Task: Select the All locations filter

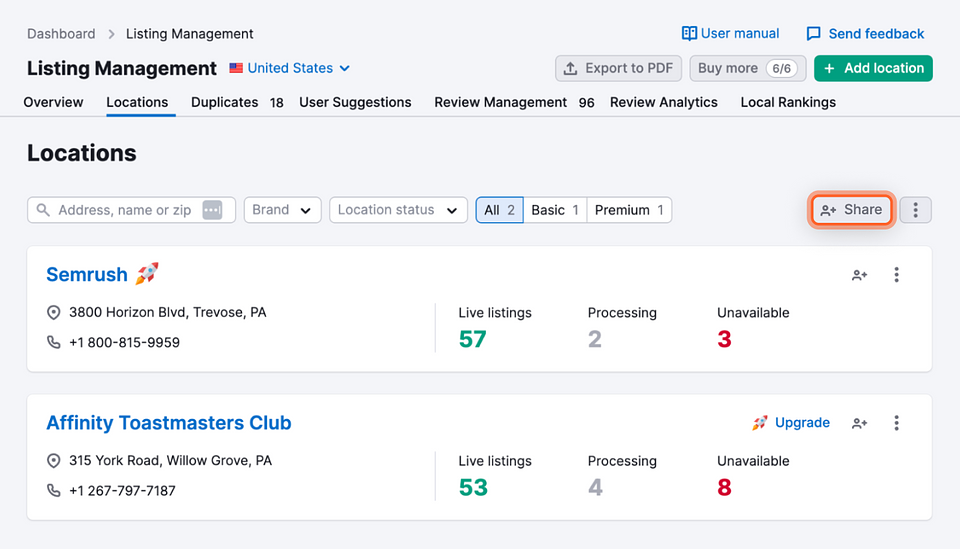Action: click(x=499, y=210)
